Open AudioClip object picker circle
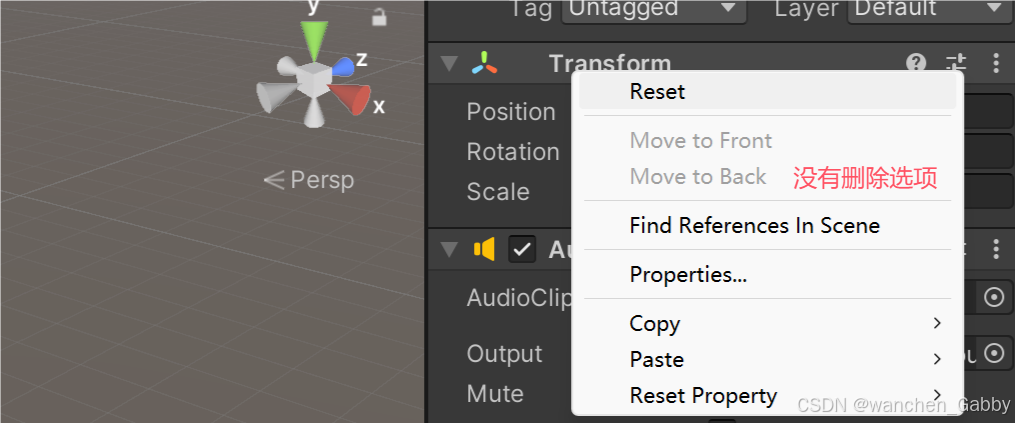This screenshot has height=423, width=1015. click(x=993, y=297)
